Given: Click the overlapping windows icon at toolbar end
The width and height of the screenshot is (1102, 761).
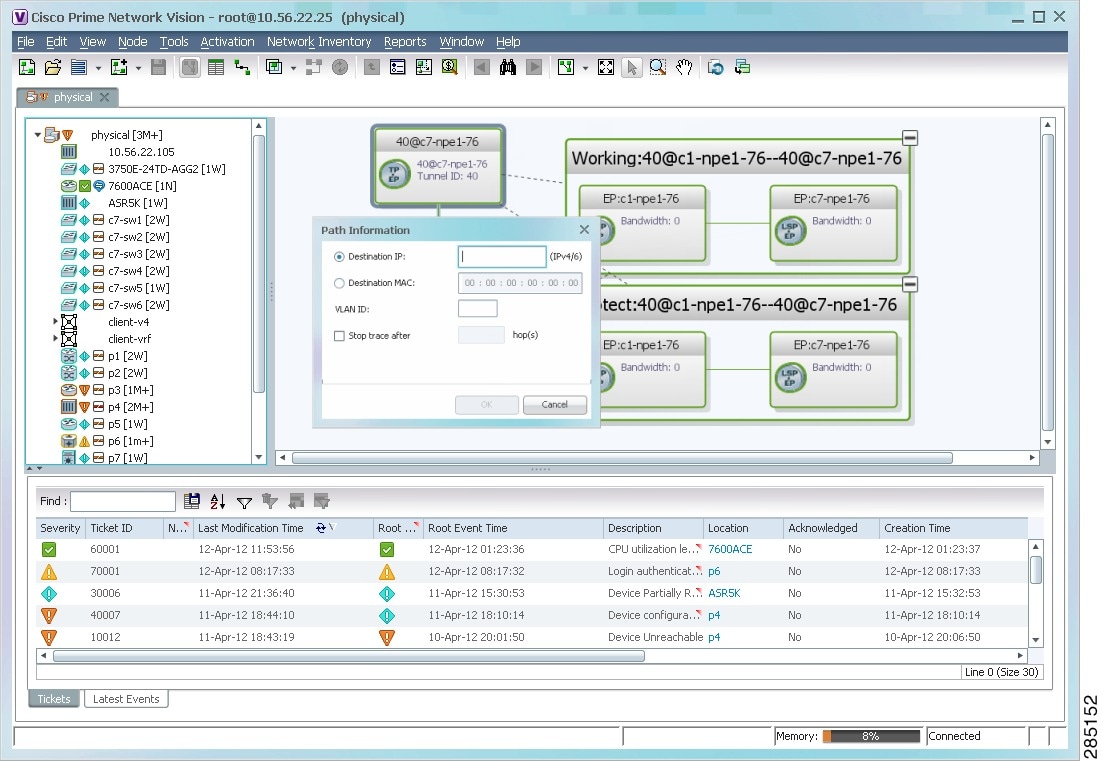Looking at the screenshot, I should pyautogui.click(x=742, y=67).
